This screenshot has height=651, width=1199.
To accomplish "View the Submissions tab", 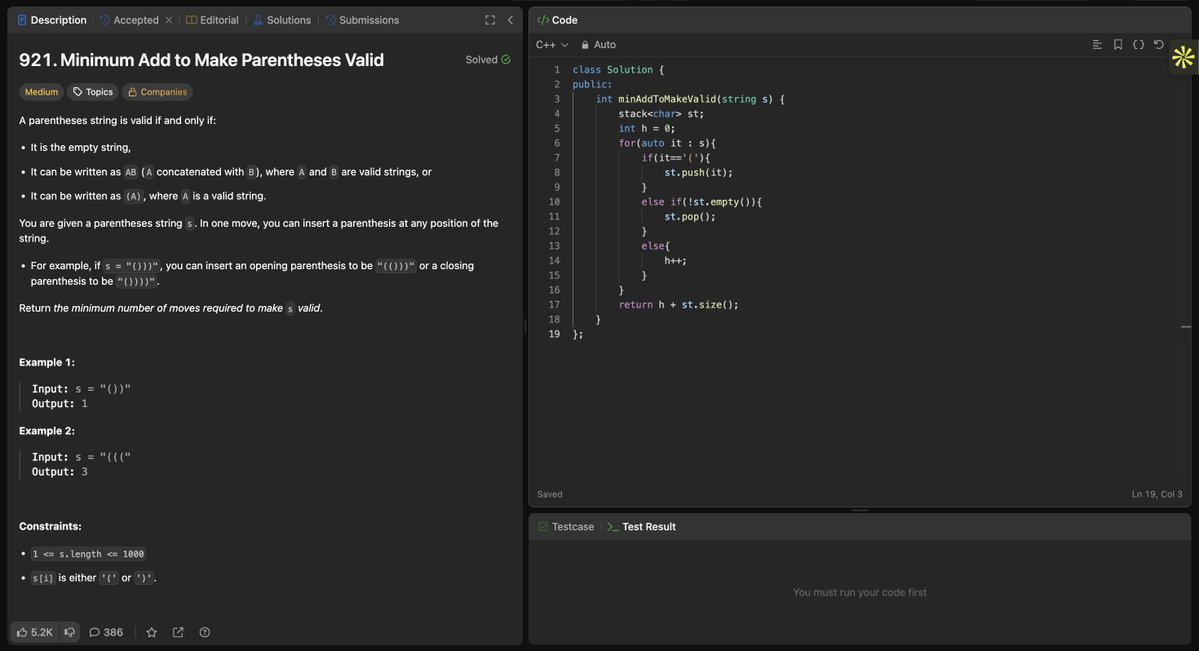I will pyautogui.click(x=362, y=20).
